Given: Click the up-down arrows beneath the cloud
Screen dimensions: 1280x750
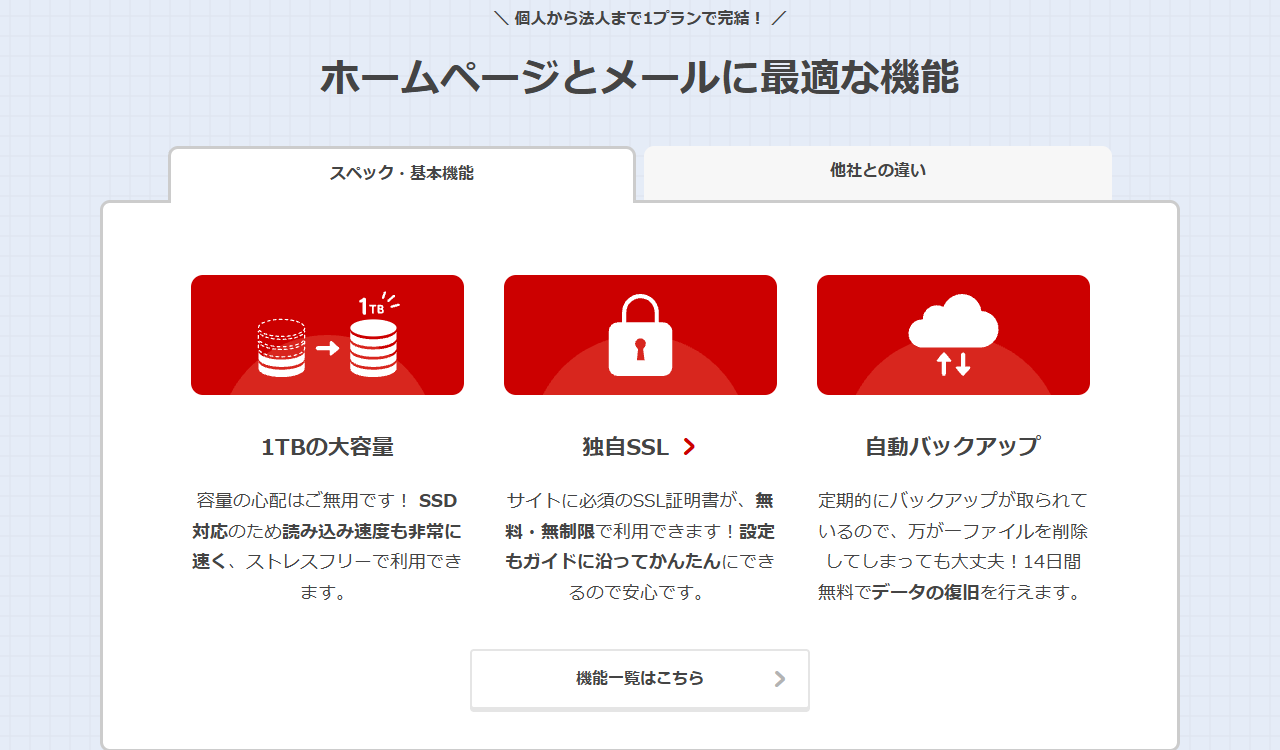Looking at the screenshot, I should pos(953,364).
